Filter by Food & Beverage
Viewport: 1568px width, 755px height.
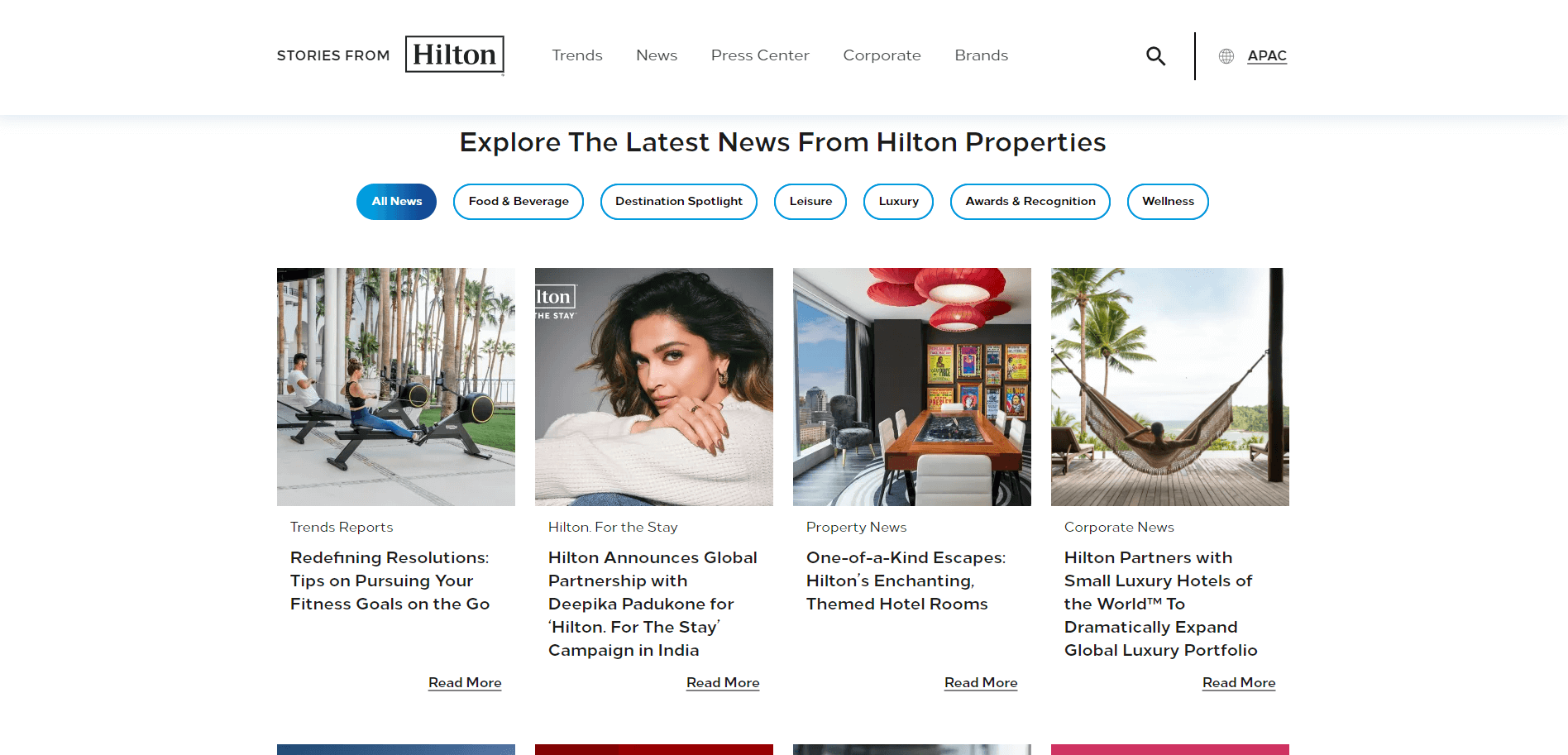point(519,202)
